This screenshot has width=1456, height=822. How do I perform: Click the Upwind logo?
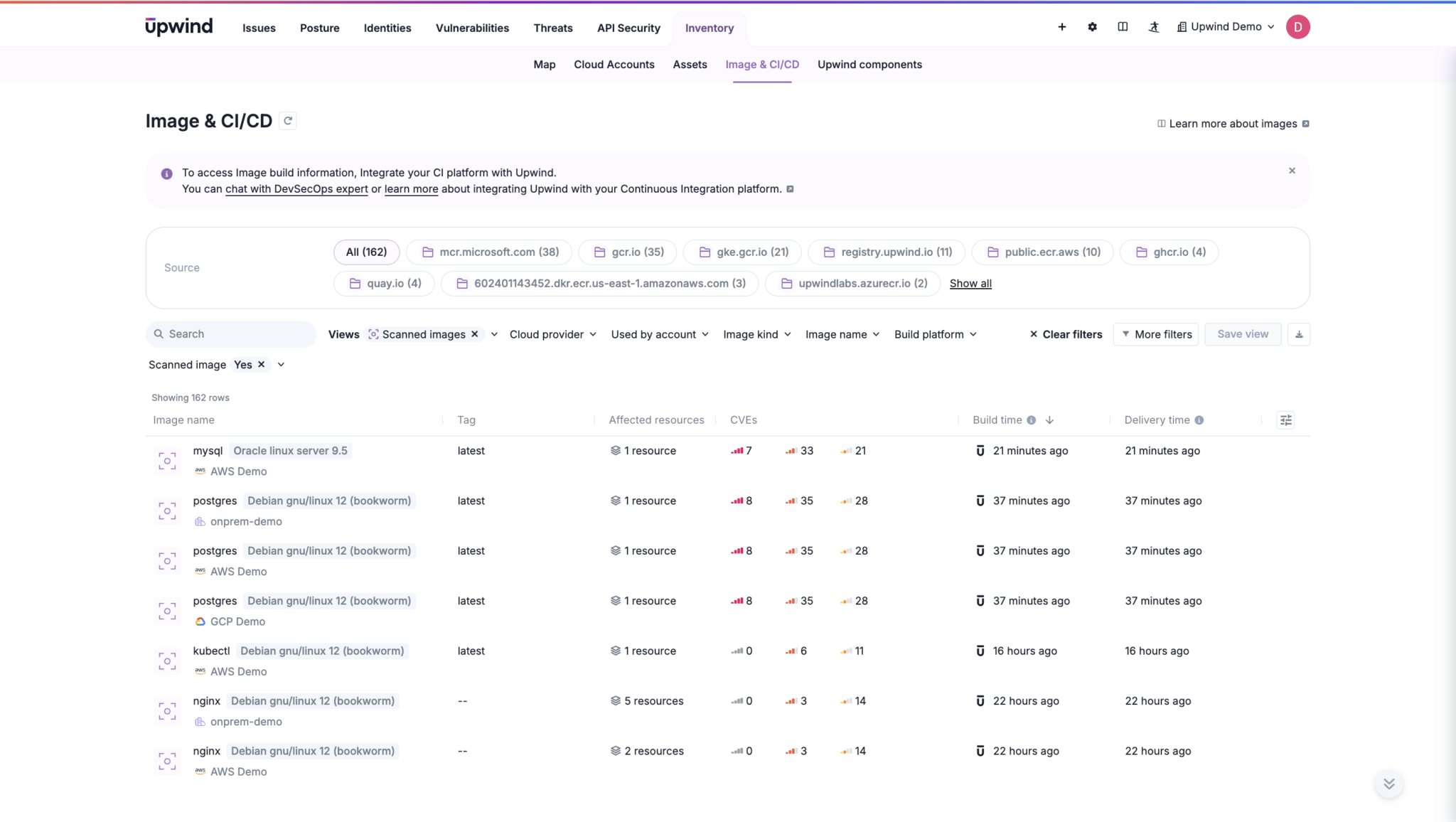(178, 26)
